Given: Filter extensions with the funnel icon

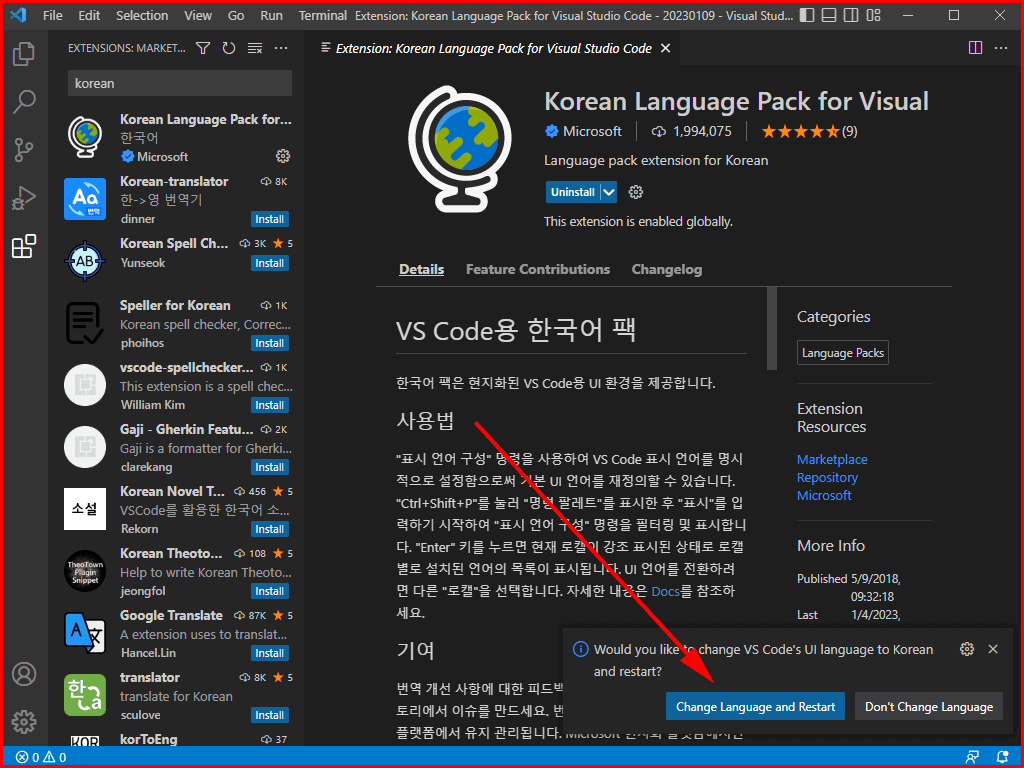Looking at the screenshot, I should (203, 48).
